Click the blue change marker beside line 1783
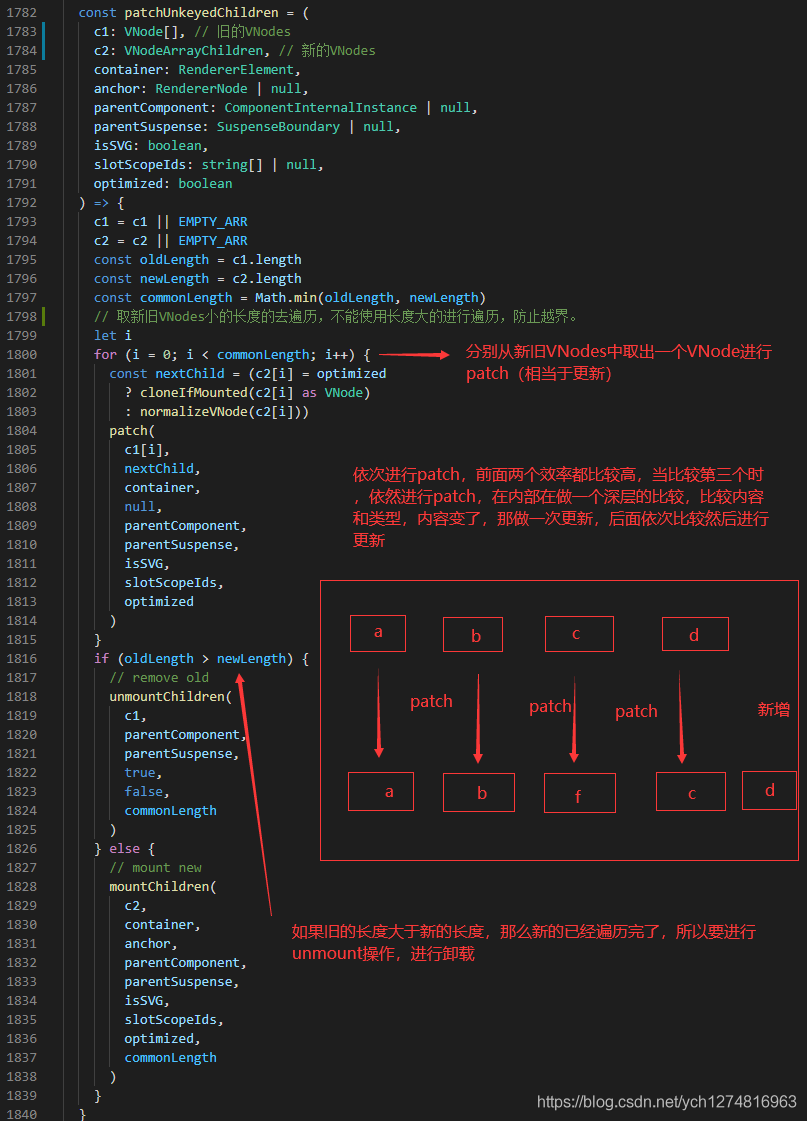 (x=44, y=41)
